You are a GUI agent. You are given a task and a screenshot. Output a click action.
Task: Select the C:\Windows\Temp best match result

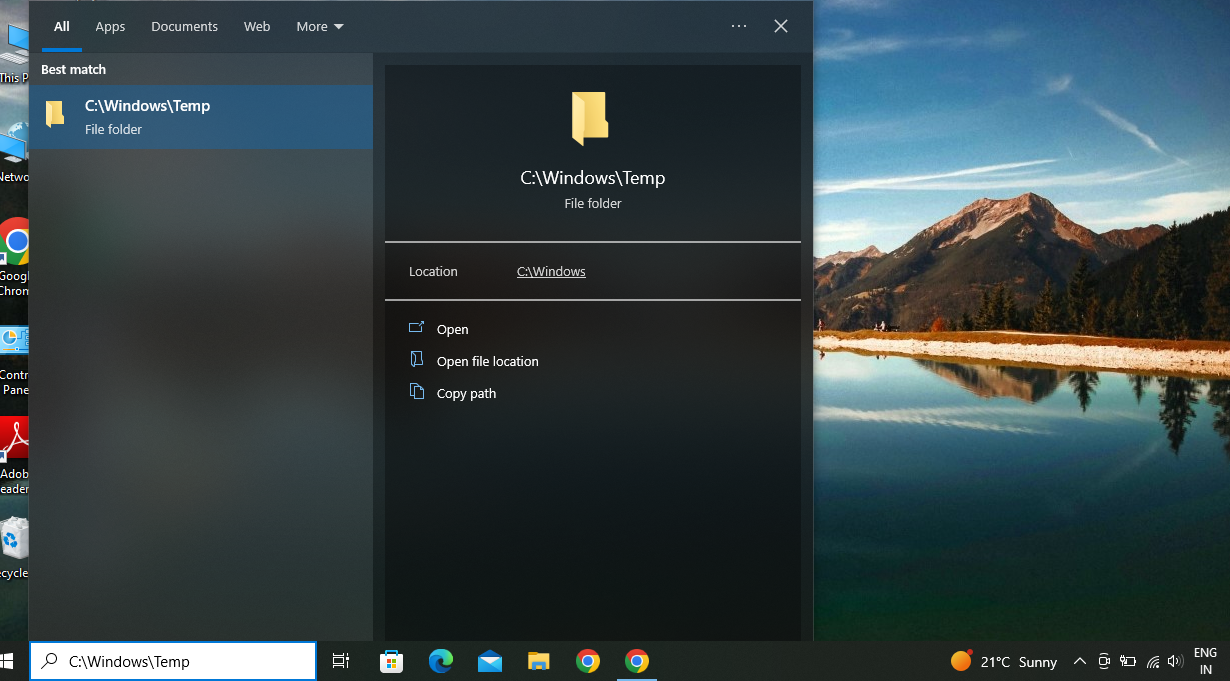pos(201,117)
